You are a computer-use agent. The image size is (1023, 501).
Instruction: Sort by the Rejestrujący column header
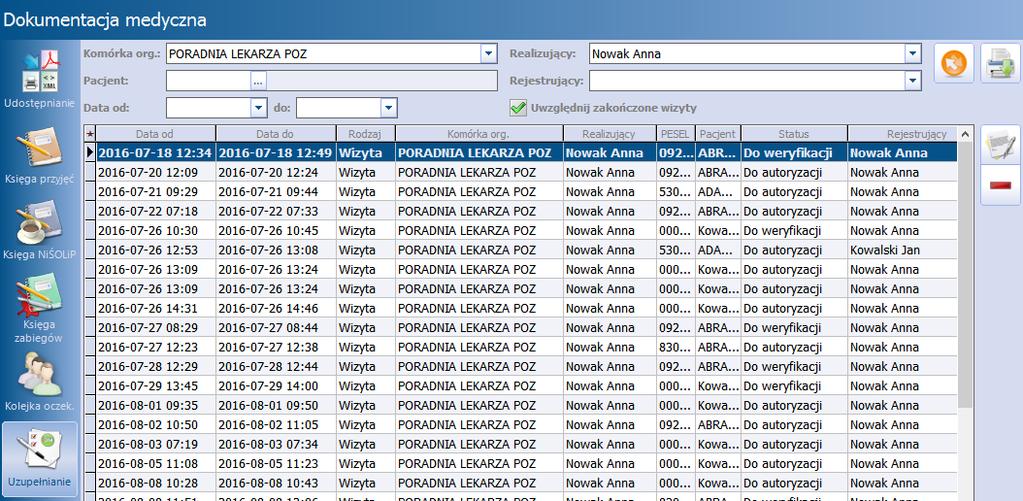pos(902,134)
